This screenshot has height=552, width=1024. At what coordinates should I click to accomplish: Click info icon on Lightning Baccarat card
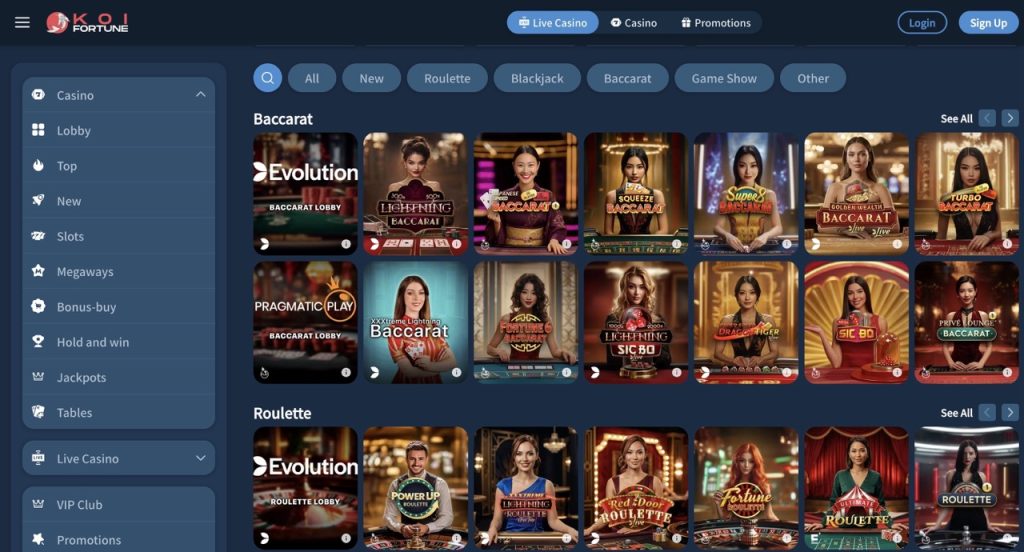(x=456, y=244)
